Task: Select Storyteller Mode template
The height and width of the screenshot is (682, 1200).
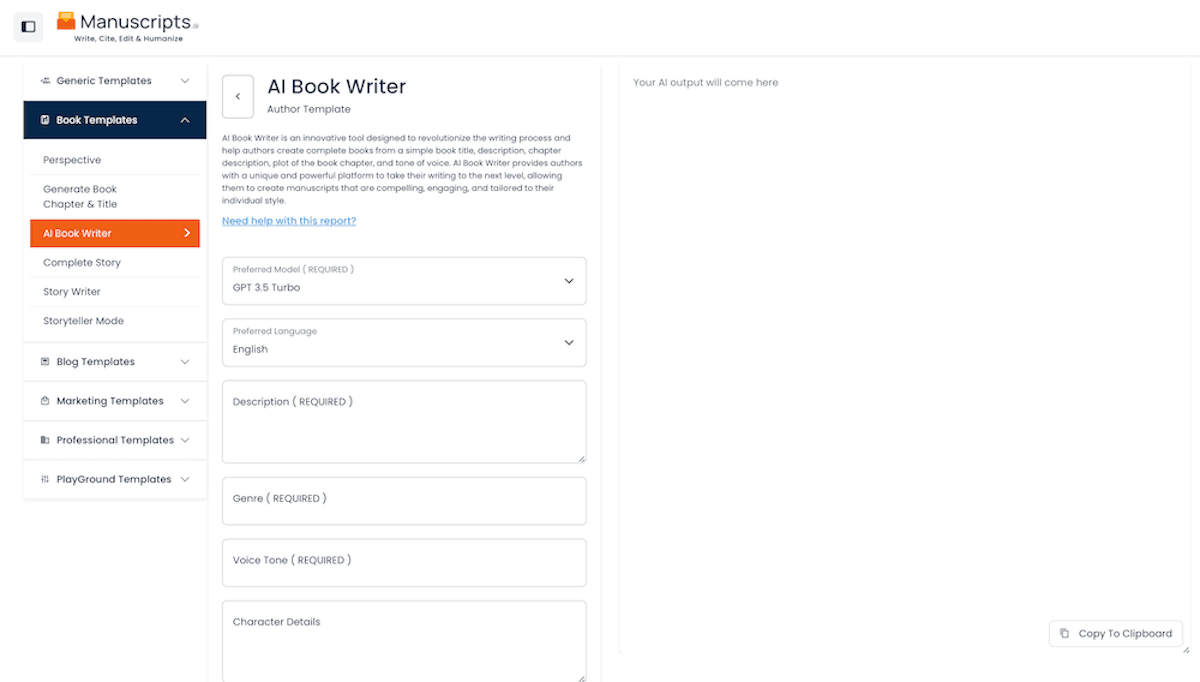Action: (83, 321)
